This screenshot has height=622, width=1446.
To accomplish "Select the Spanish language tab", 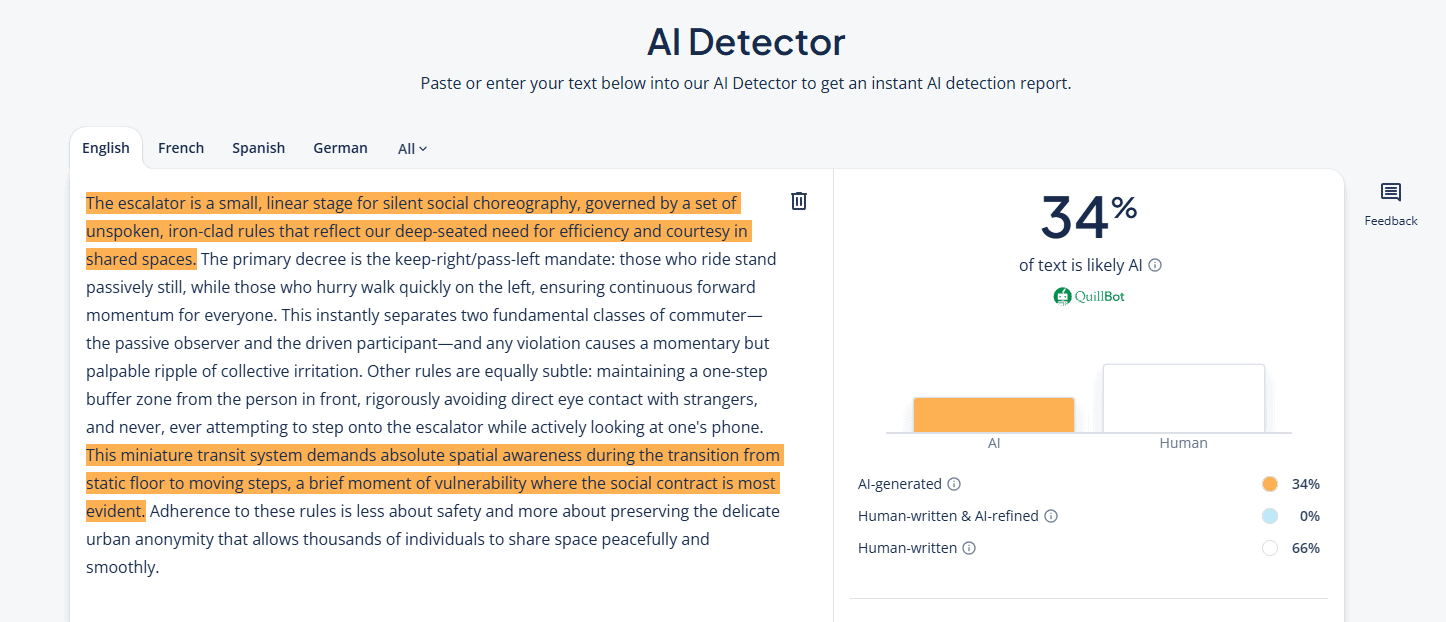I will tap(258, 148).
